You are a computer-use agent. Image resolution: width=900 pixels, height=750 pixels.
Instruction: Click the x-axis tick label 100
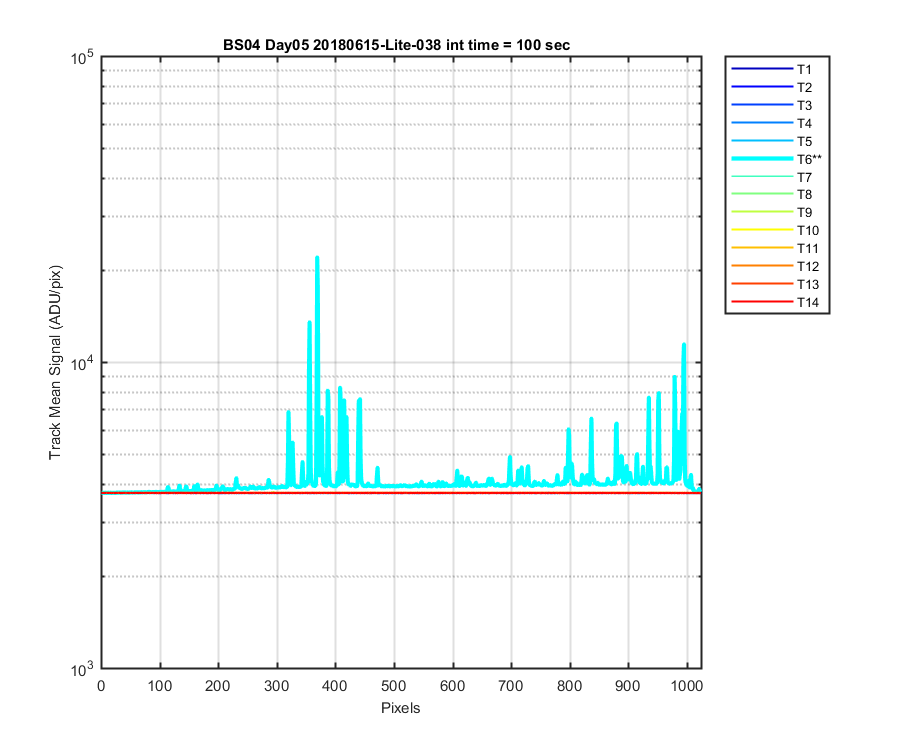[160, 686]
